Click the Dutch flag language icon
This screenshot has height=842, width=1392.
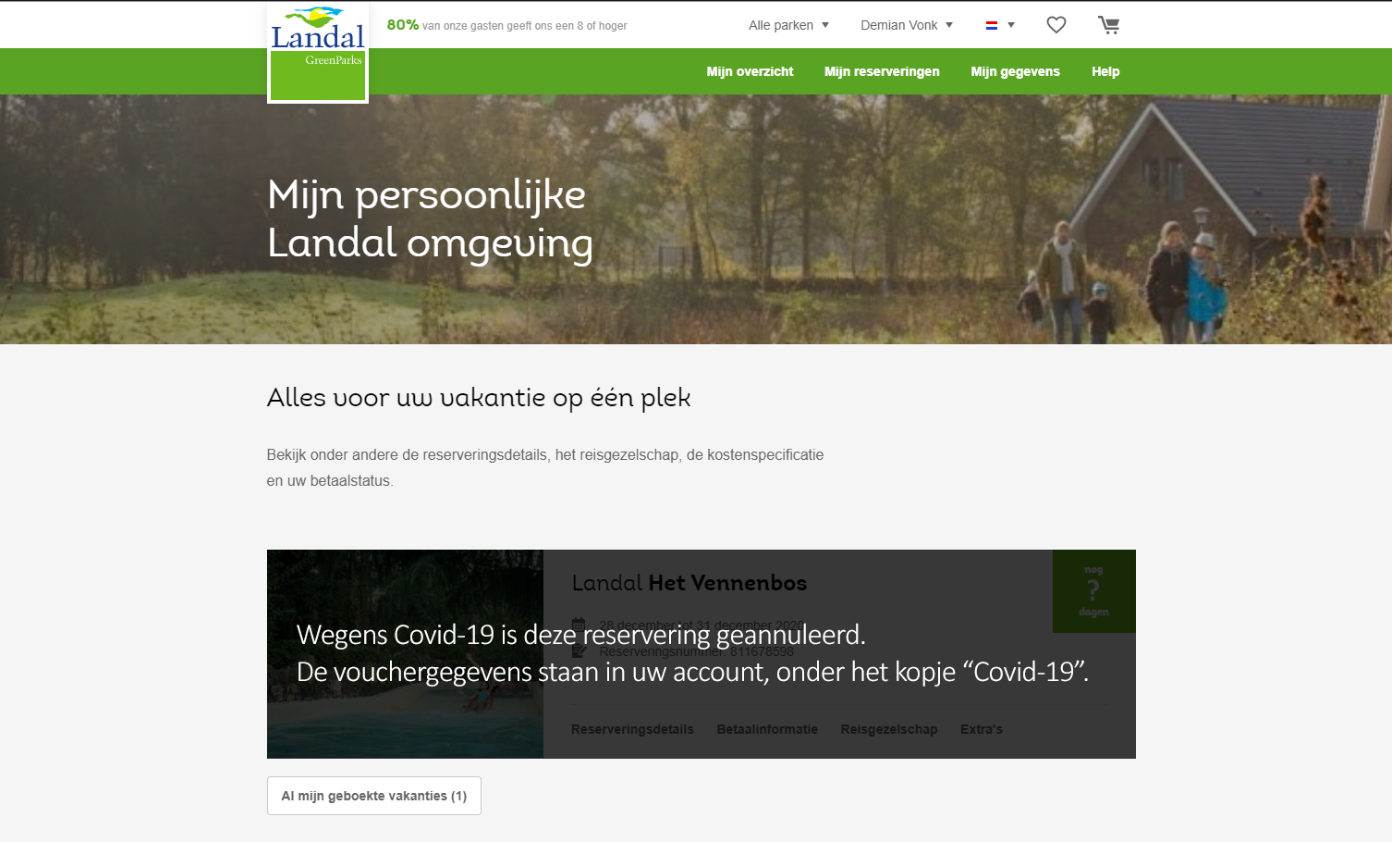[x=992, y=25]
